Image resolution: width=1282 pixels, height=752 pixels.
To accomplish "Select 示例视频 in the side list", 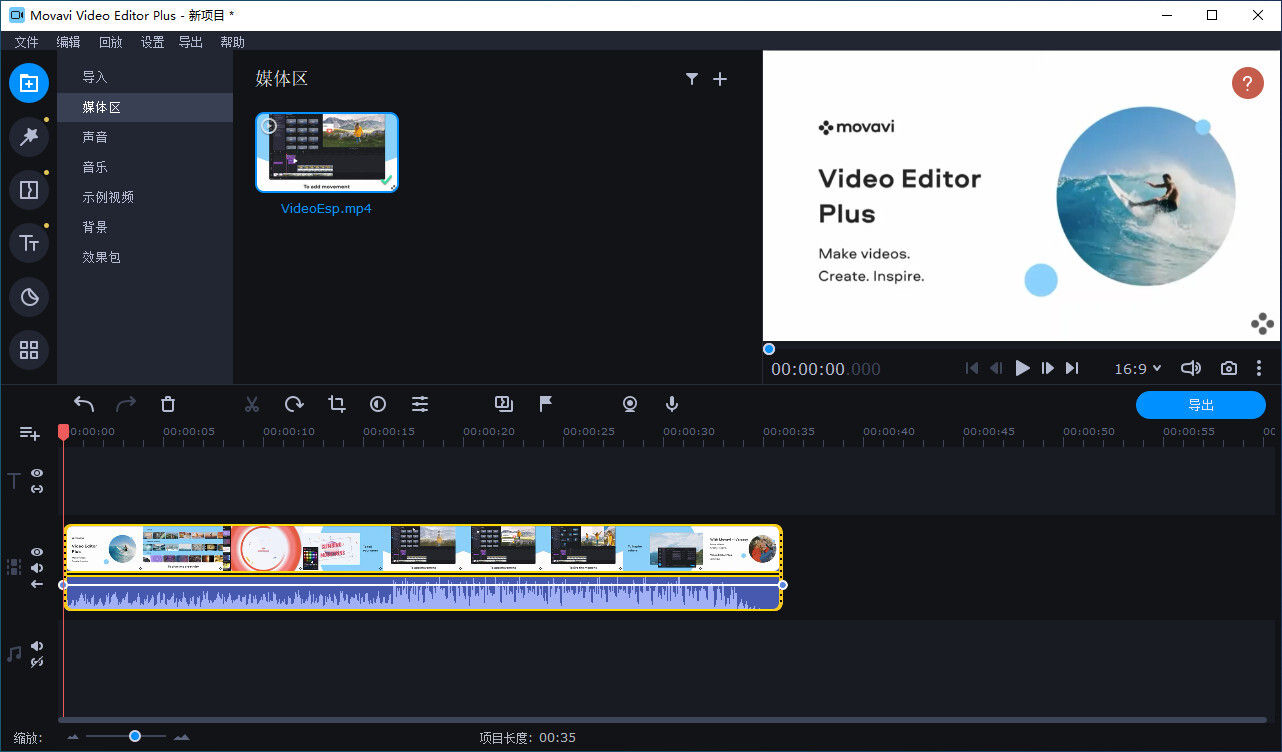I will (145, 197).
